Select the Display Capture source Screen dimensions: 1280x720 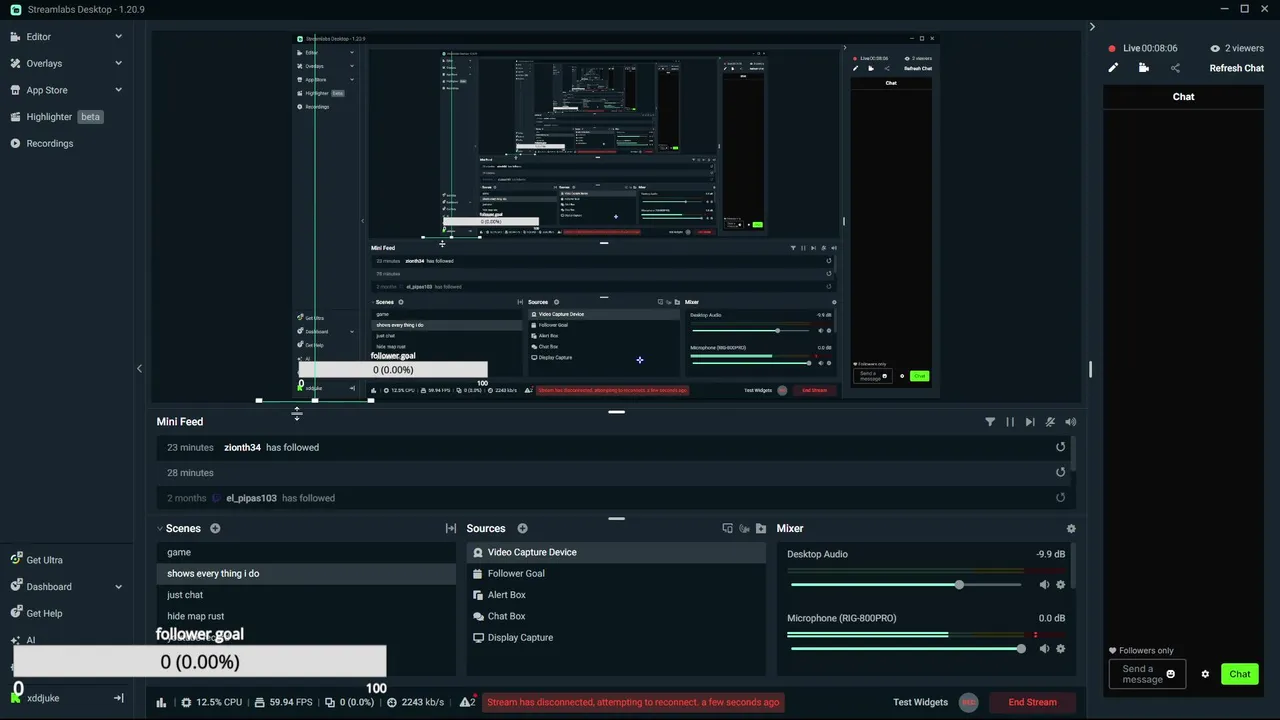tap(616, 638)
